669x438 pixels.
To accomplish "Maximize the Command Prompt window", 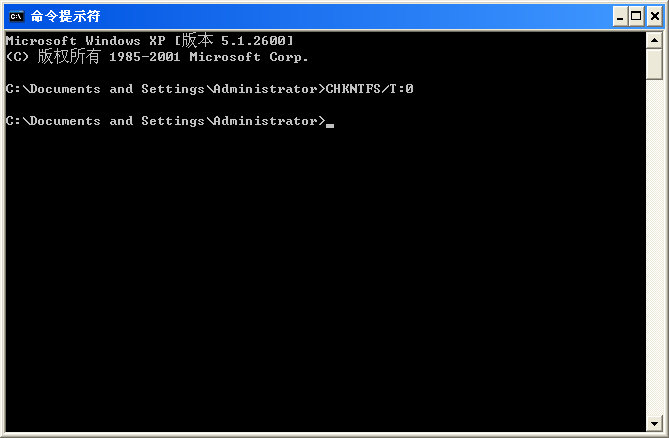I will pos(636,16).
